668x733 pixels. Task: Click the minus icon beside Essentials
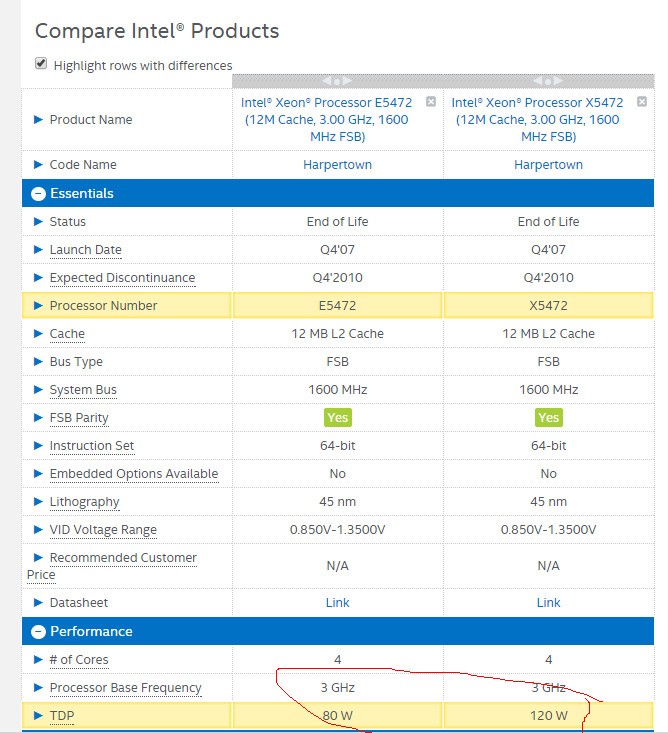coord(38,194)
